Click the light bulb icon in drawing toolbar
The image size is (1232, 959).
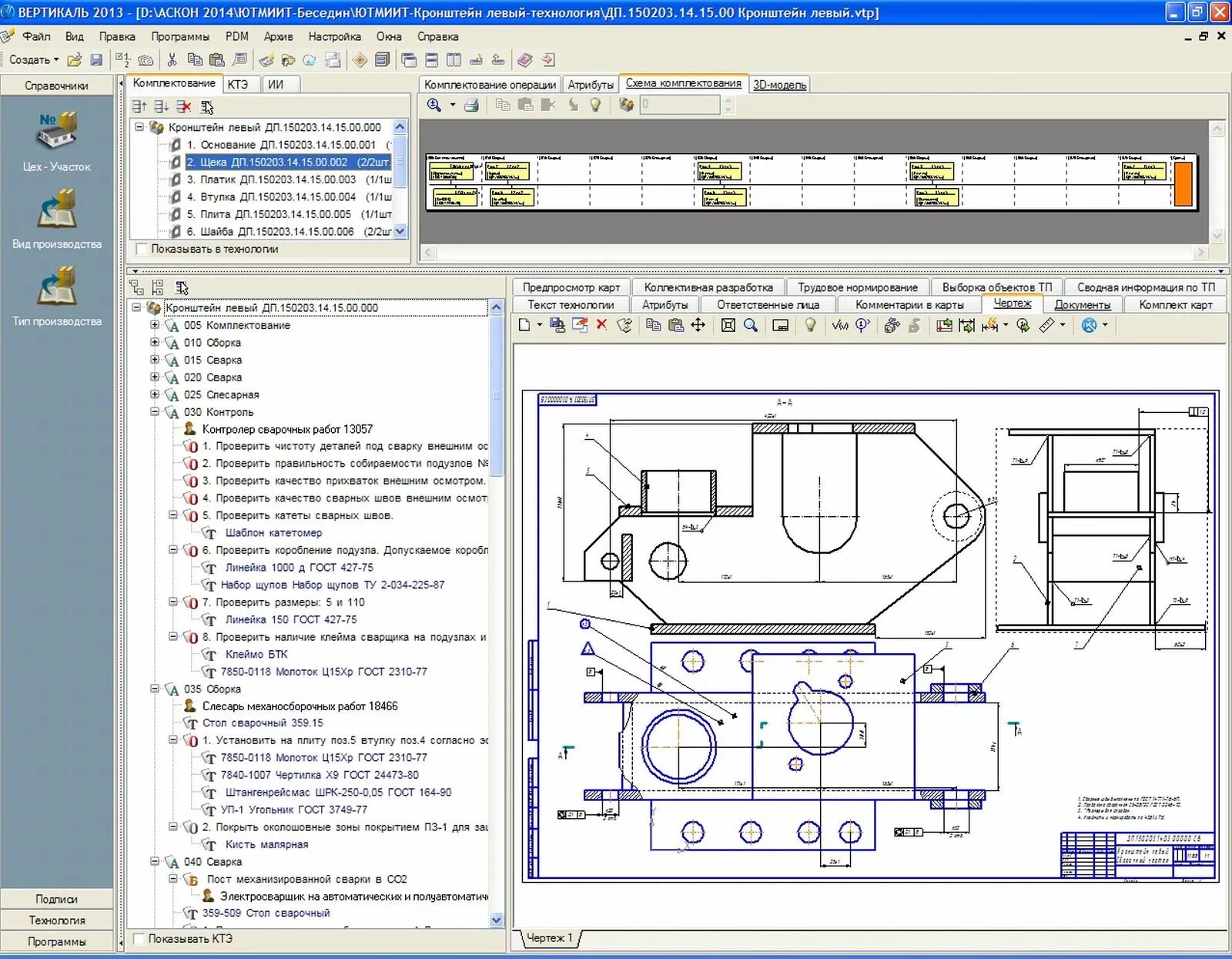(810, 325)
